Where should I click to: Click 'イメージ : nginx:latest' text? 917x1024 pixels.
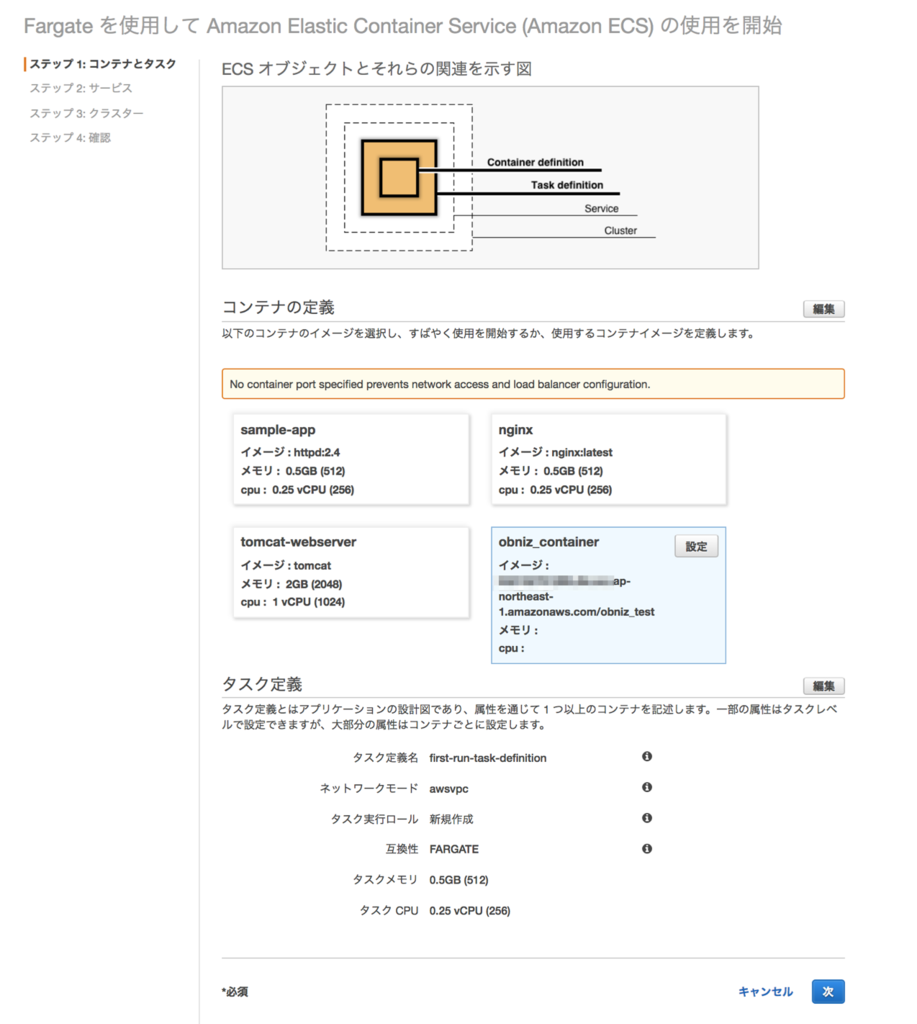click(555, 452)
